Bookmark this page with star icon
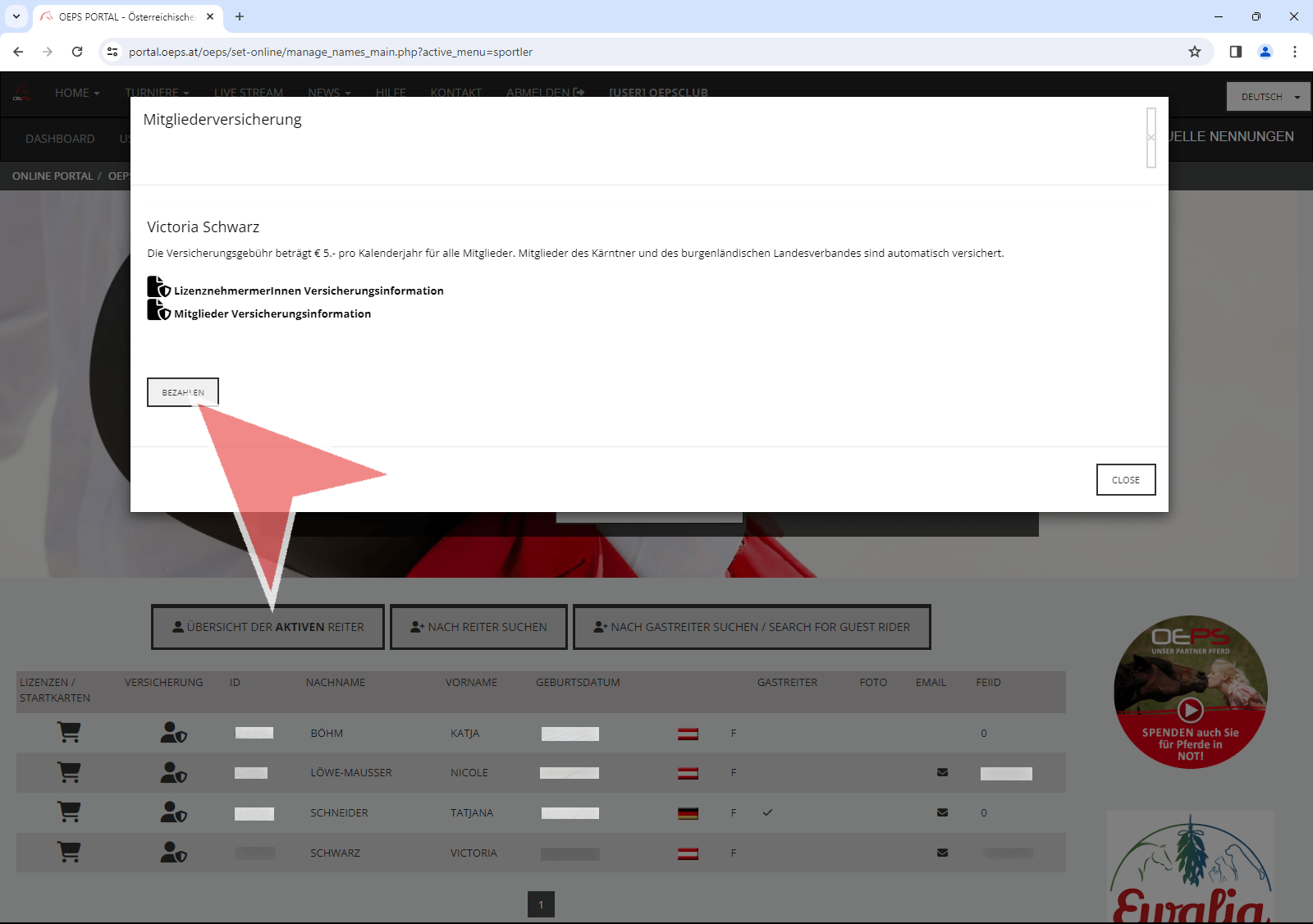Viewport: 1313px width, 924px height. pos(1195,52)
